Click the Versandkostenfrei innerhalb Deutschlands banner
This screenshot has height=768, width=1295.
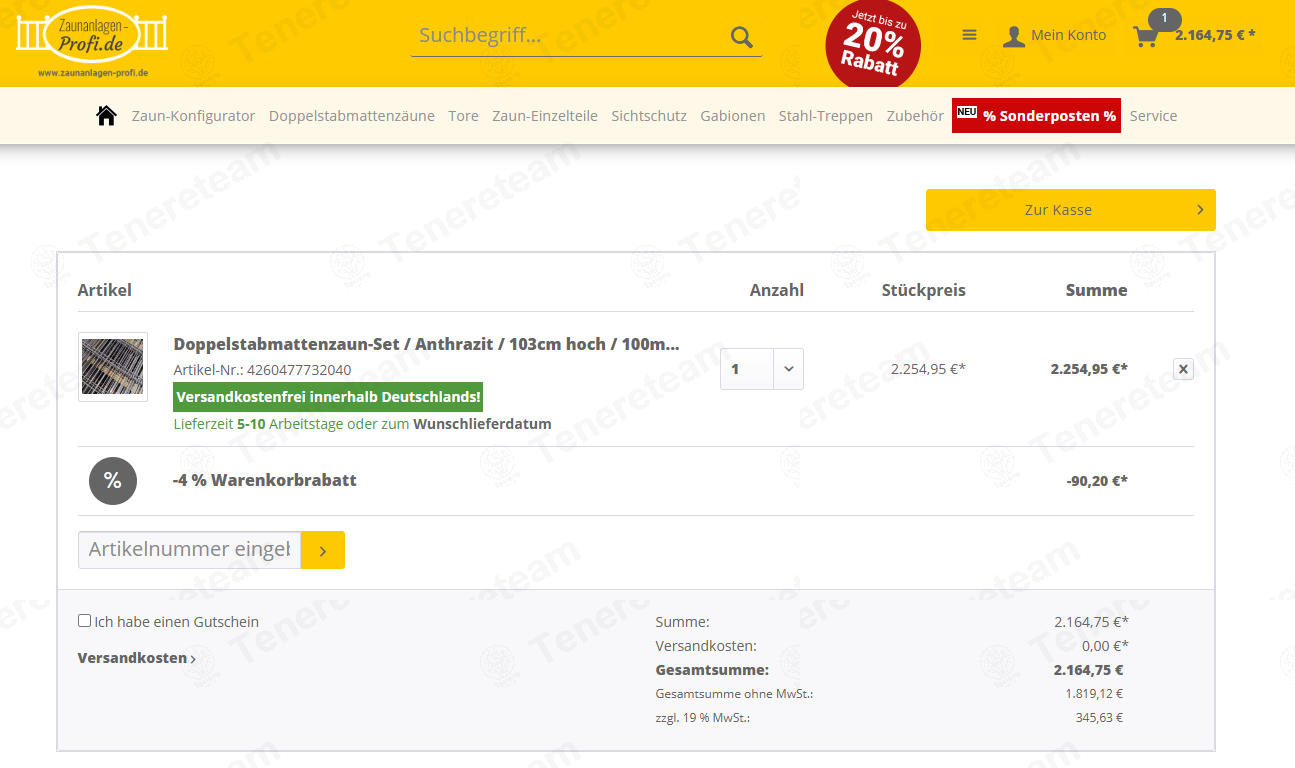(x=328, y=397)
